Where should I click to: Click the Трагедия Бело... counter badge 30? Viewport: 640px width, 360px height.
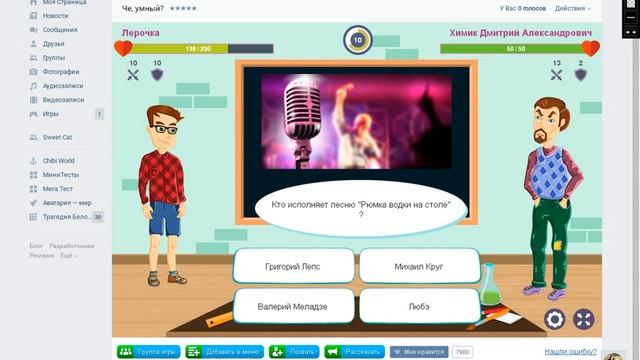[98, 217]
